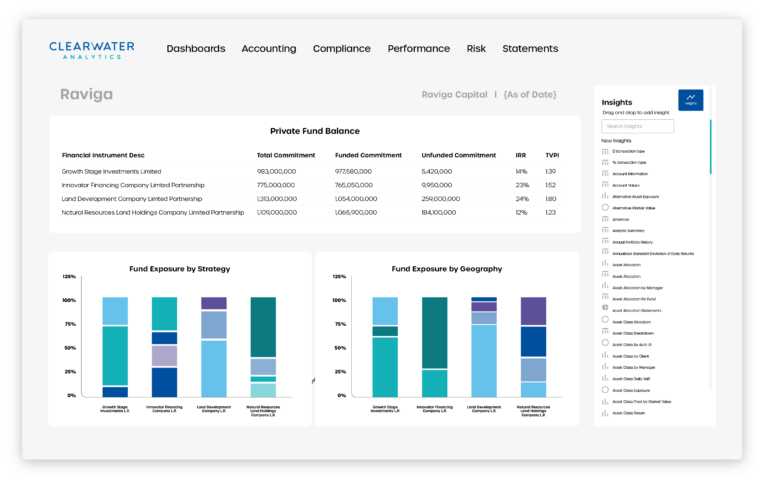The width and height of the screenshot is (768, 480).
Task: Click the 184,100,000 unfunded commitment value
Action: click(x=439, y=213)
